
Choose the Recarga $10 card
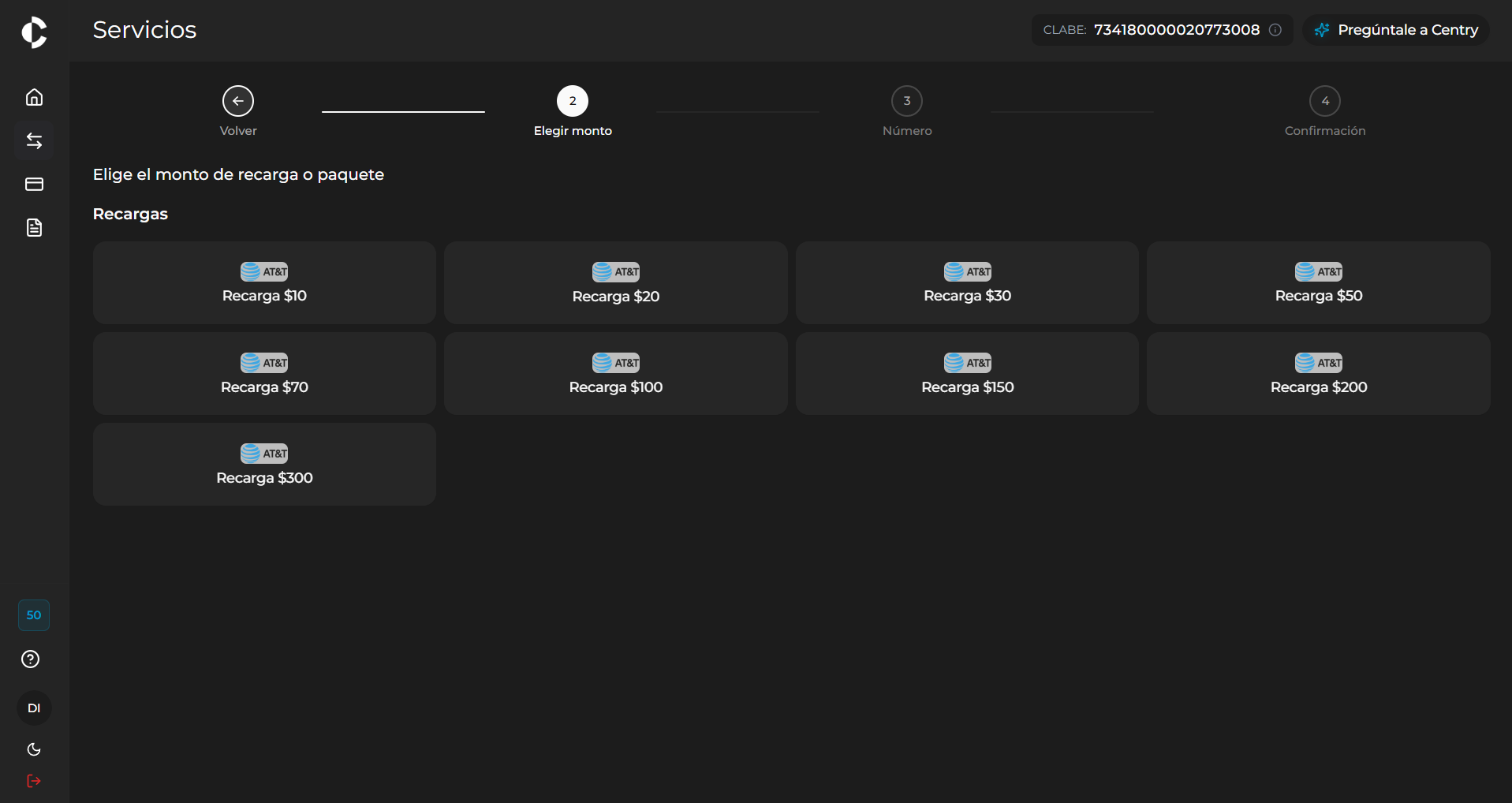point(264,283)
